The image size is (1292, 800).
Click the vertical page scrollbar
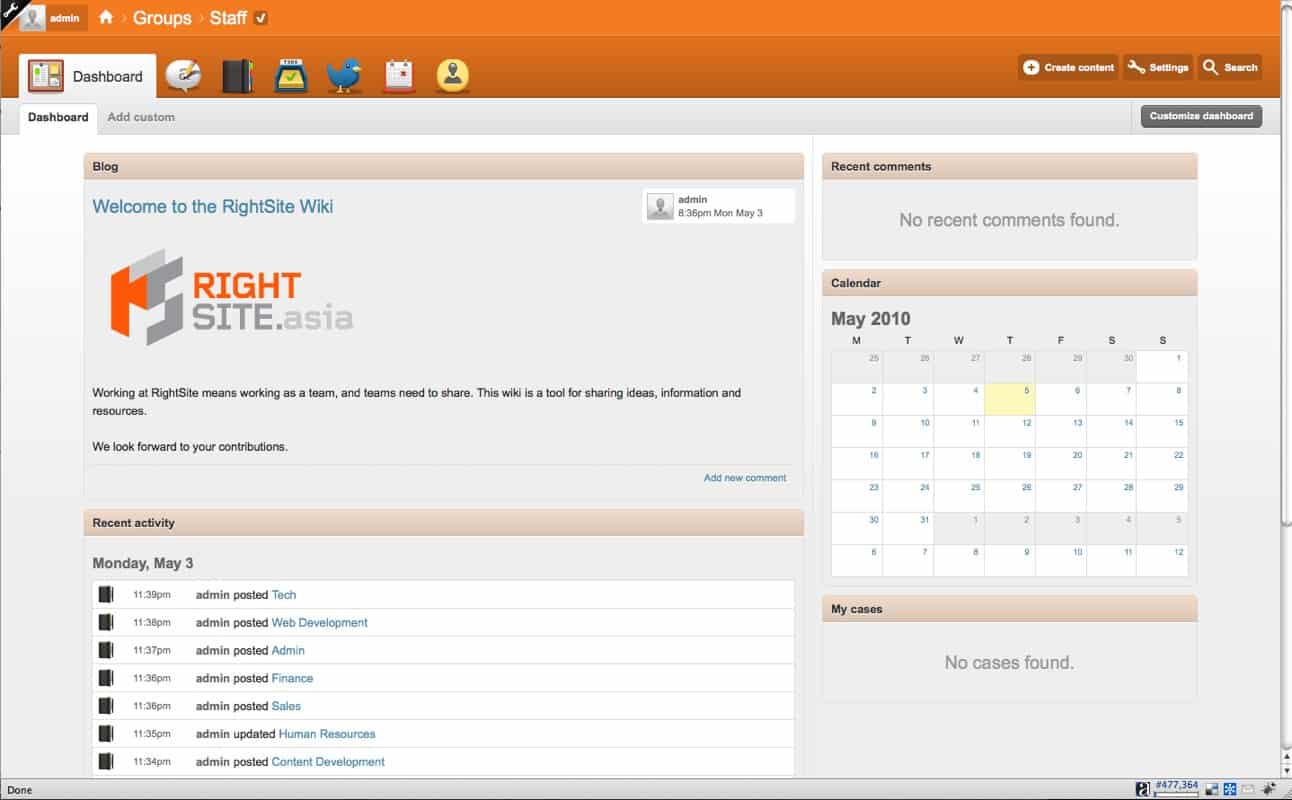(x=1285, y=300)
